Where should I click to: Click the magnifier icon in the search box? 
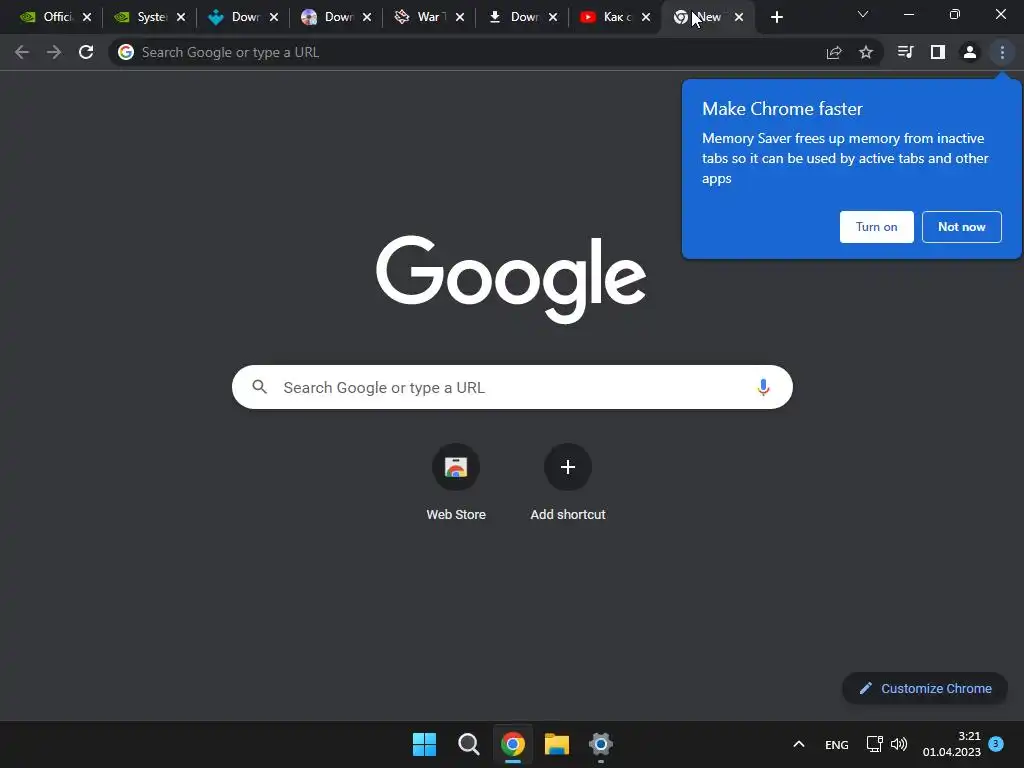259,387
